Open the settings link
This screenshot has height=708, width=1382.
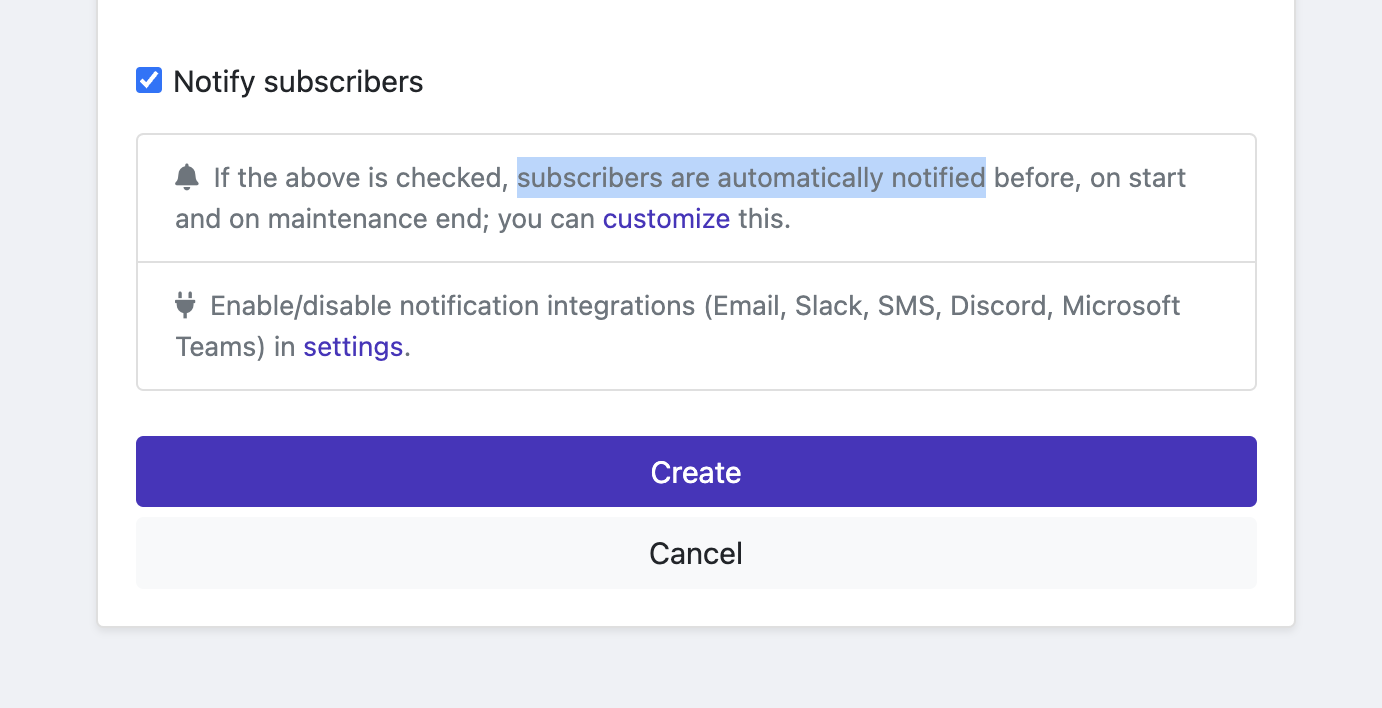click(x=353, y=346)
